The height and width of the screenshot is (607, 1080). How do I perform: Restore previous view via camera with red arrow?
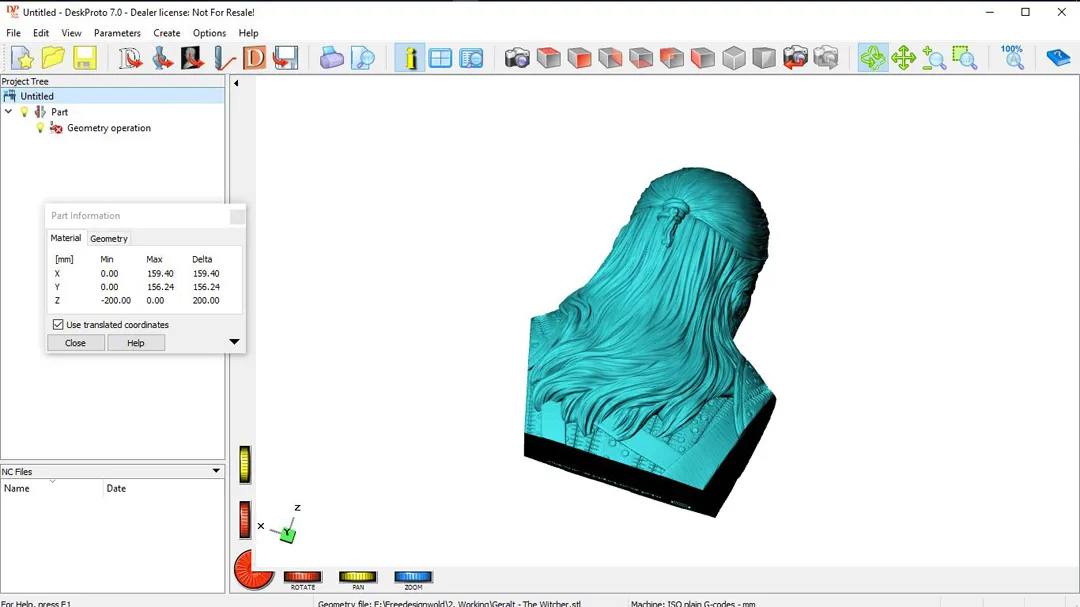point(795,58)
